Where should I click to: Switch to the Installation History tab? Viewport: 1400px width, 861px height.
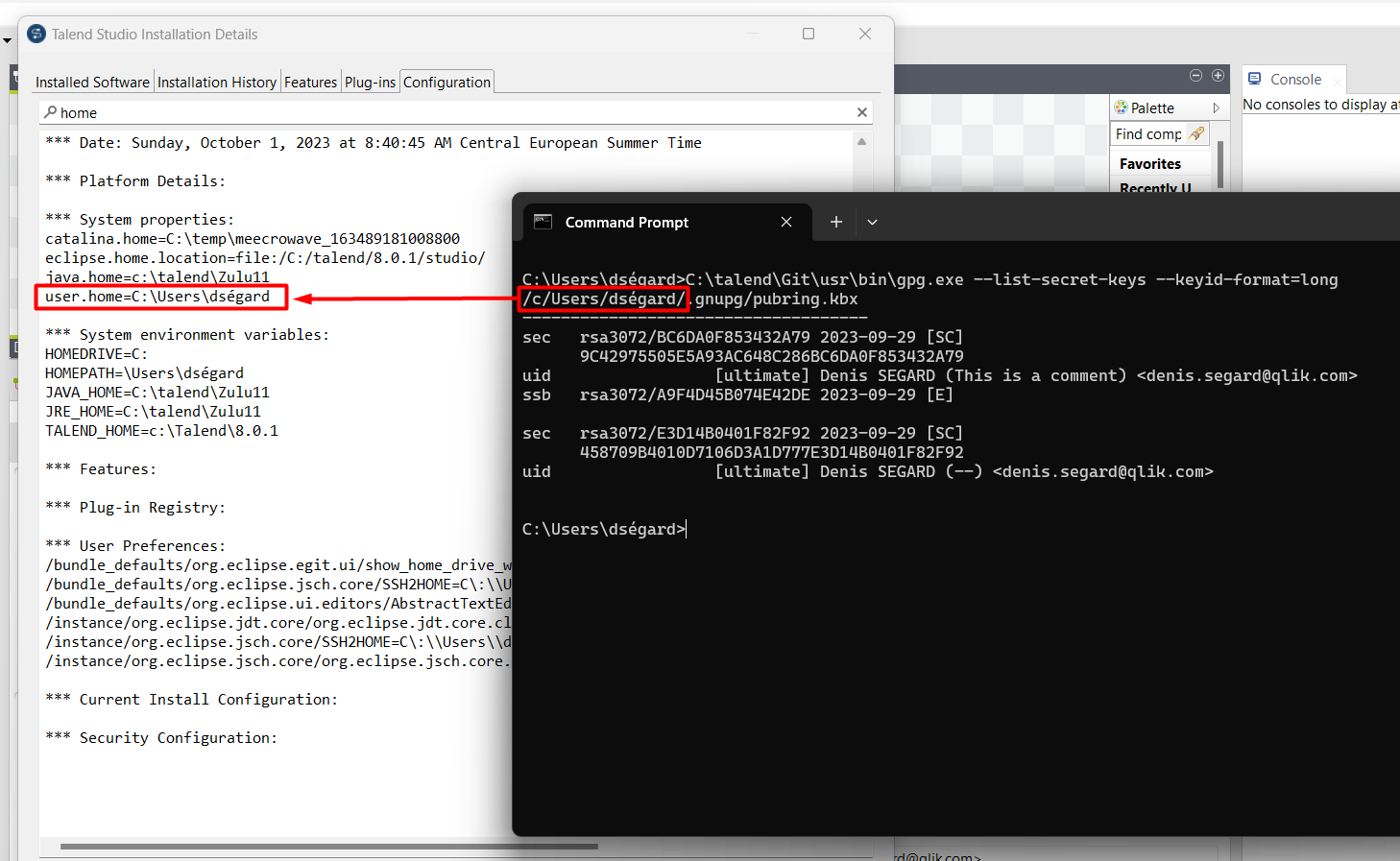pyautogui.click(x=217, y=82)
